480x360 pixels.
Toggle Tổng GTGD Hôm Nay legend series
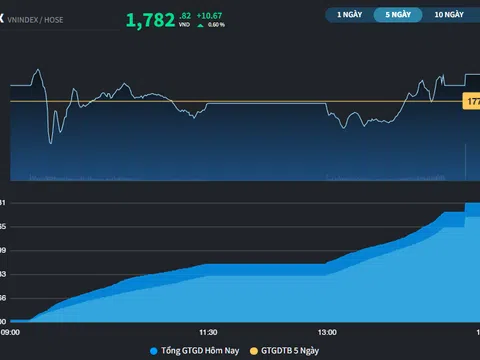point(195,351)
